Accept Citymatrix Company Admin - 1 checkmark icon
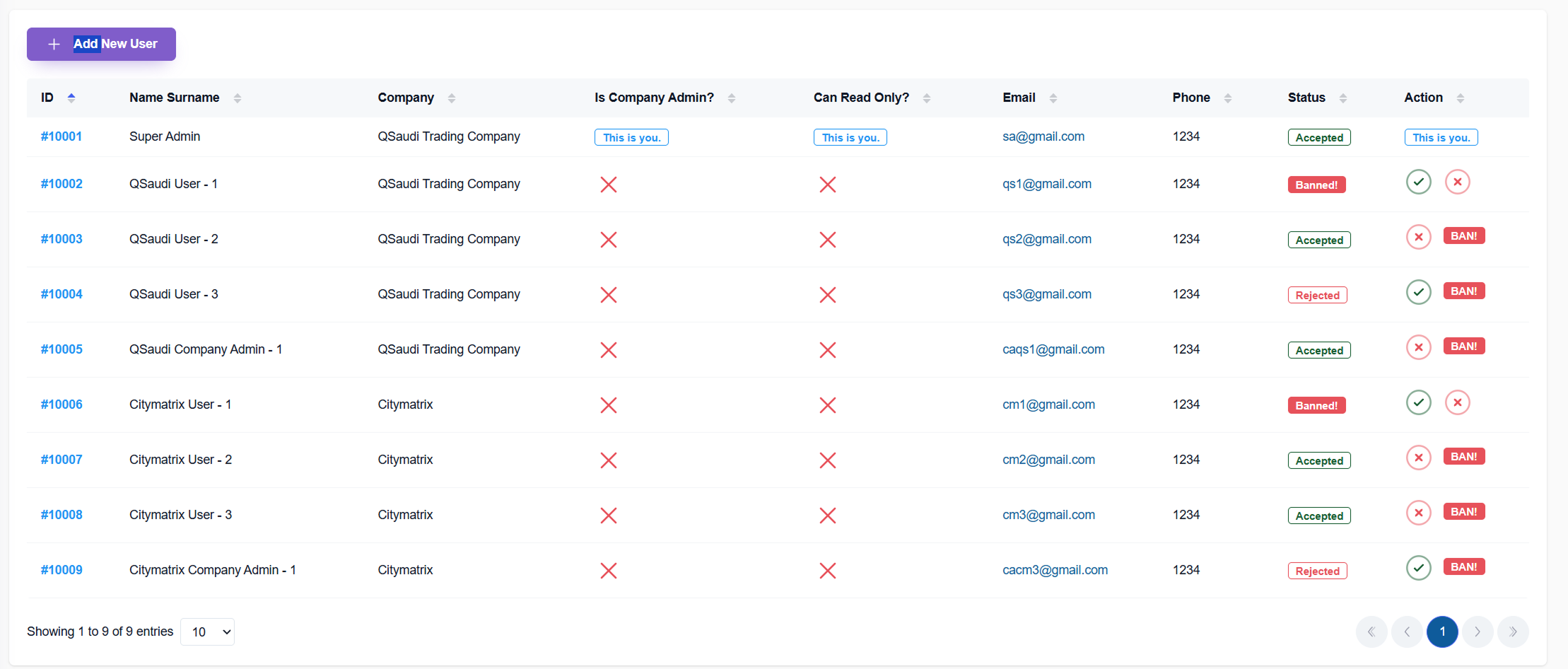Screen dimensions: 1568x669 coord(1418,569)
